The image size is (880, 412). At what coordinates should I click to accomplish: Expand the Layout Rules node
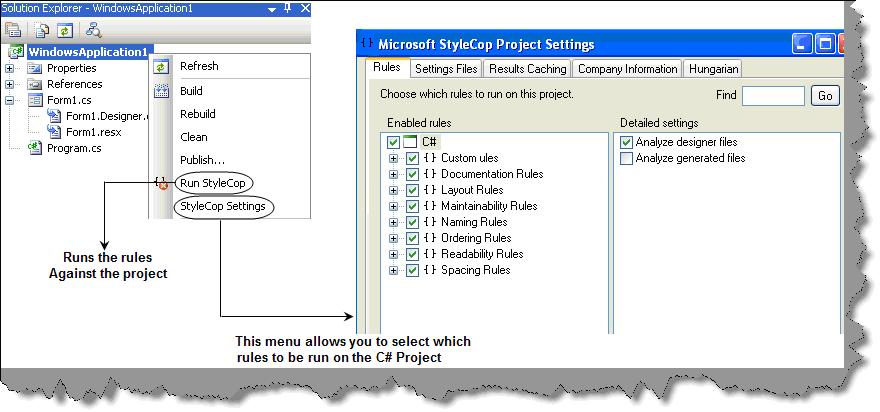[393, 191]
